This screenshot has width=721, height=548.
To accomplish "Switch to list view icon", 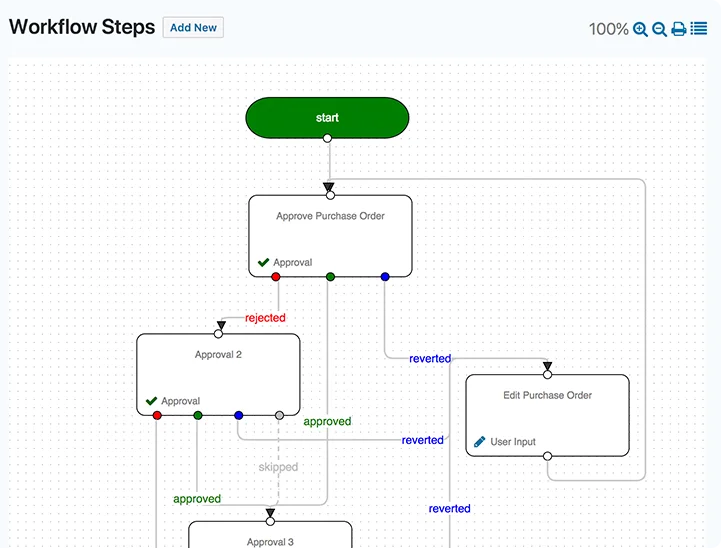I will (699, 29).
